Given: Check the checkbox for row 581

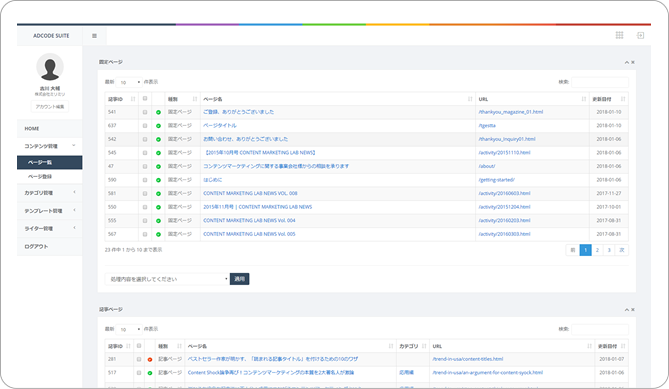Looking at the screenshot, I should click(x=145, y=194).
